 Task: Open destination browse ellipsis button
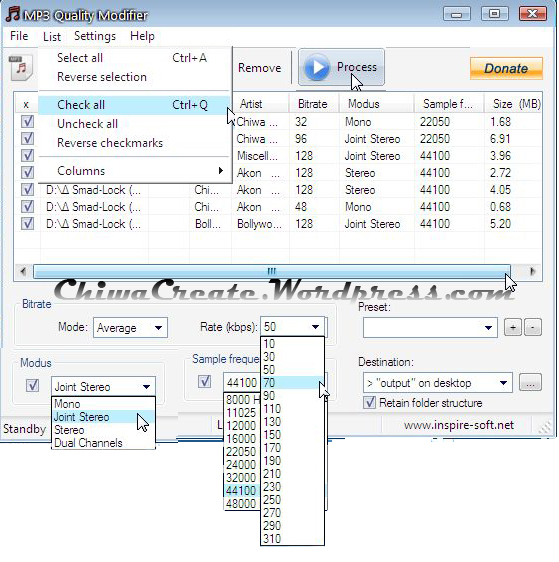tap(530, 383)
